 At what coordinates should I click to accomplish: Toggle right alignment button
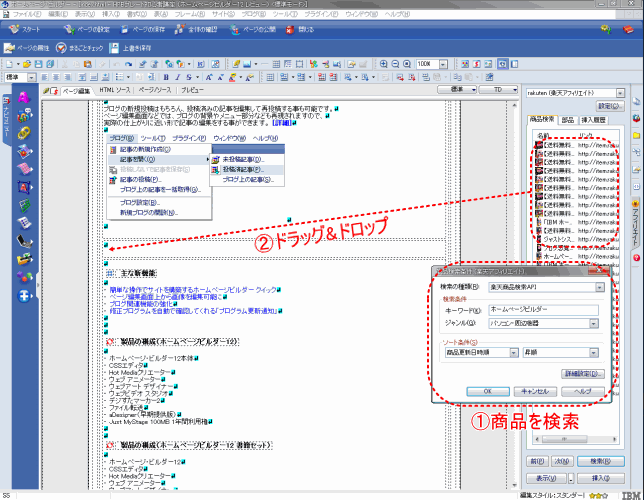point(67,77)
